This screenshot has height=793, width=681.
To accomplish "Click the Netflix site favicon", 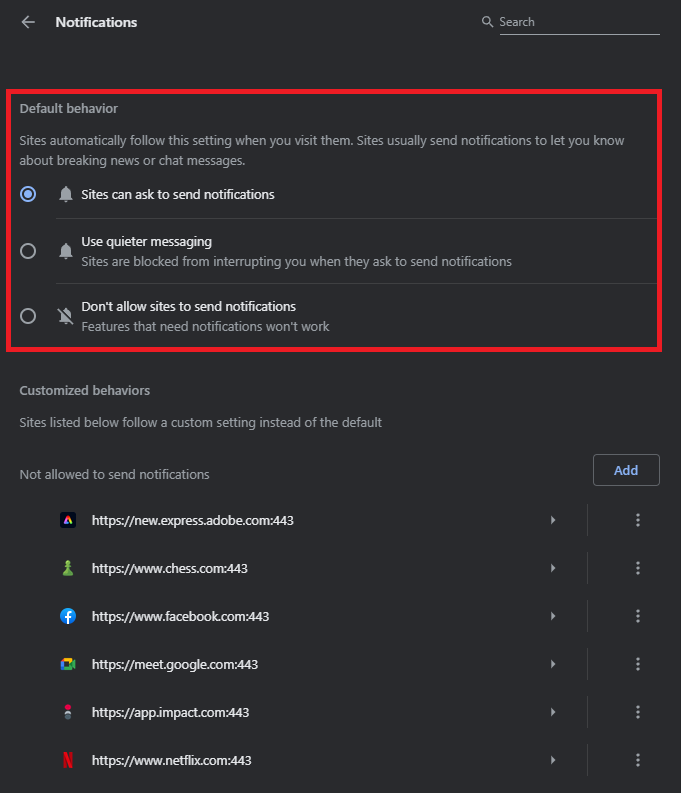I will coord(68,760).
